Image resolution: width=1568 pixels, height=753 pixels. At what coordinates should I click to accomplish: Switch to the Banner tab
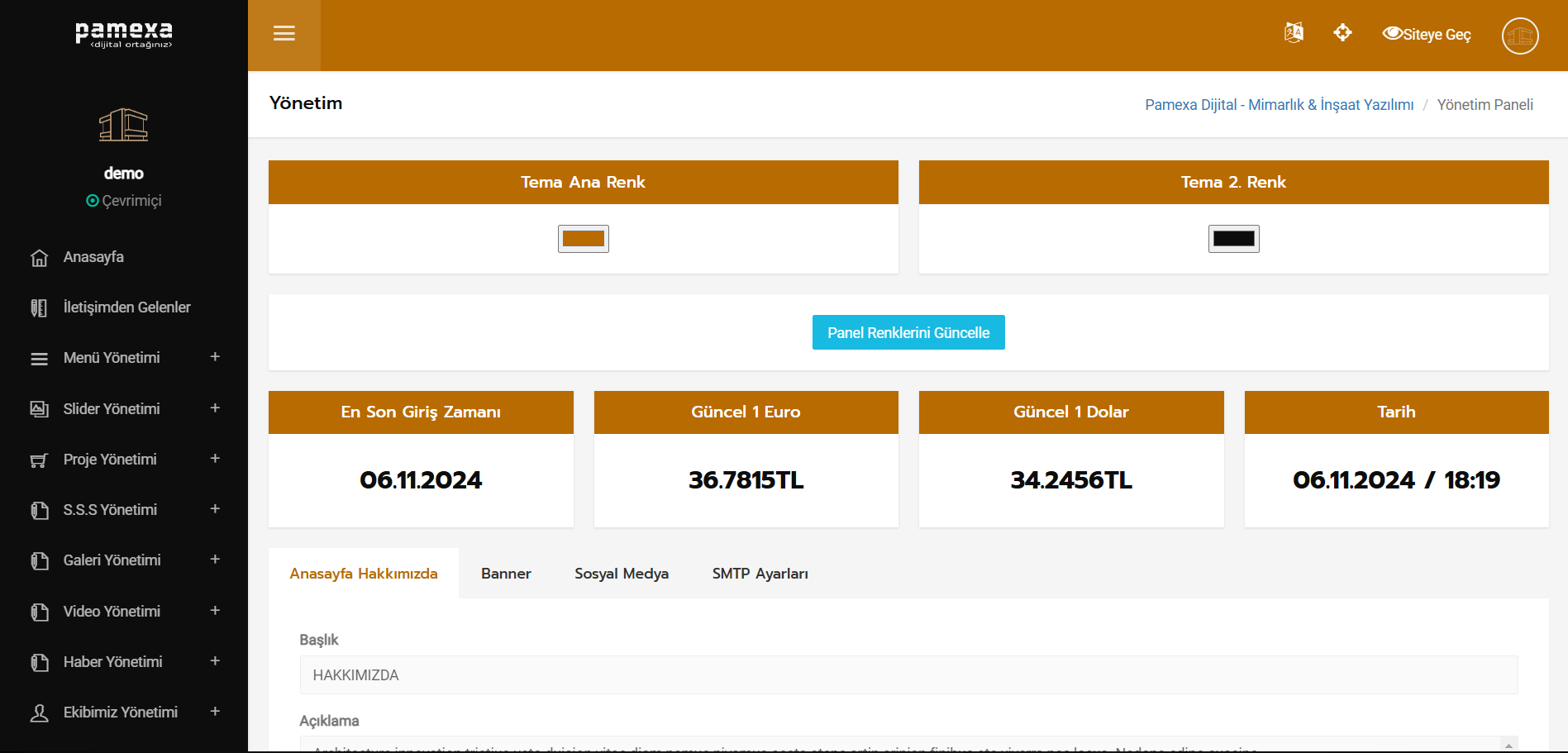coord(506,574)
